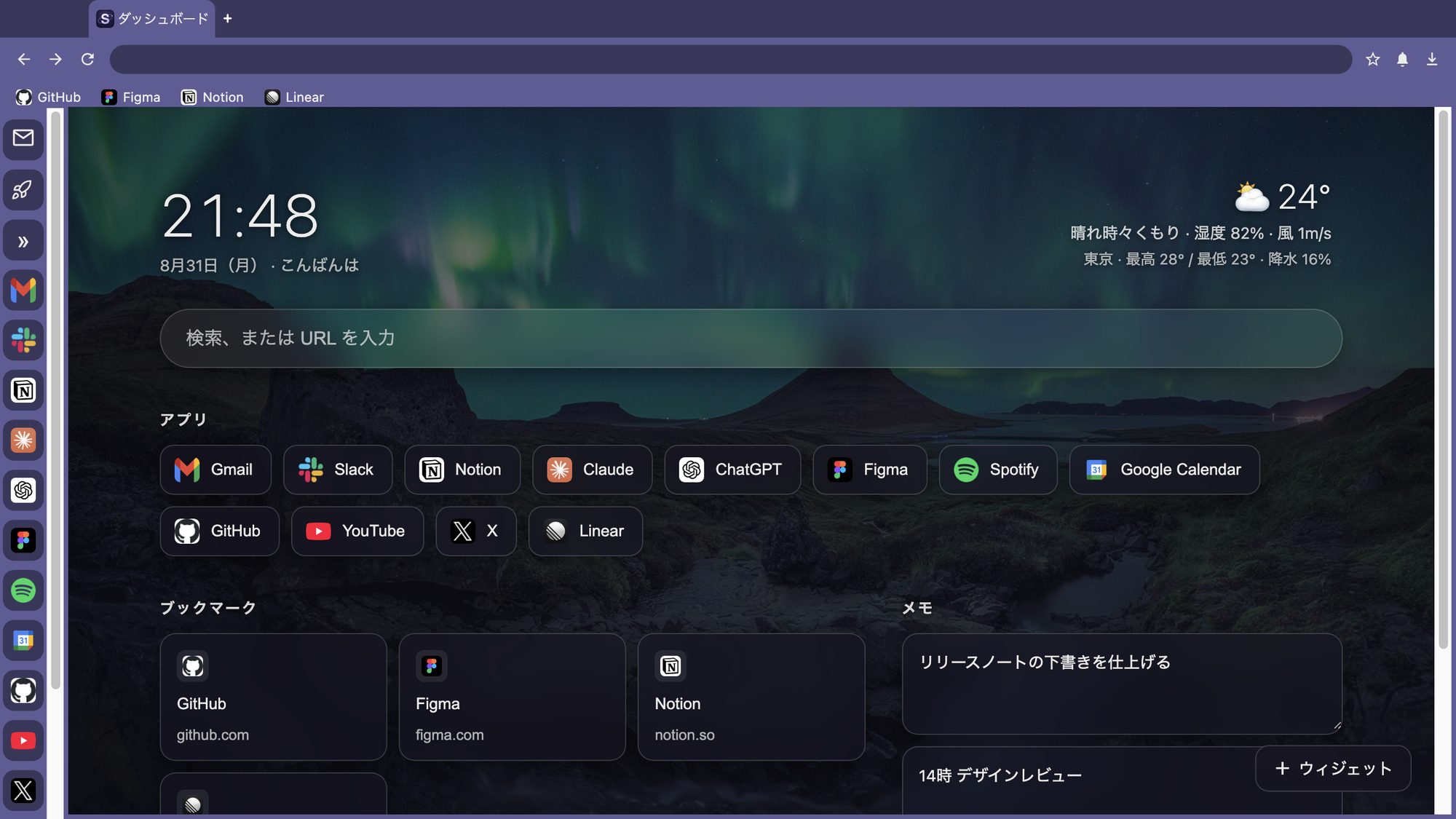Open Figma from the sidebar
Screen dimensions: 1456x819
pos(23,541)
